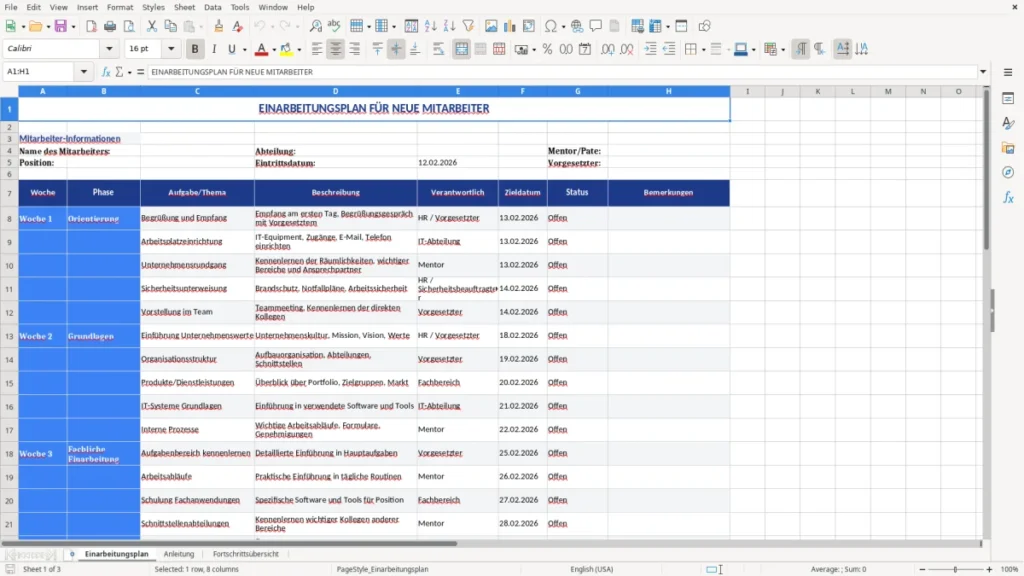Toggle Center Vertically alignment

(x=396, y=49)
